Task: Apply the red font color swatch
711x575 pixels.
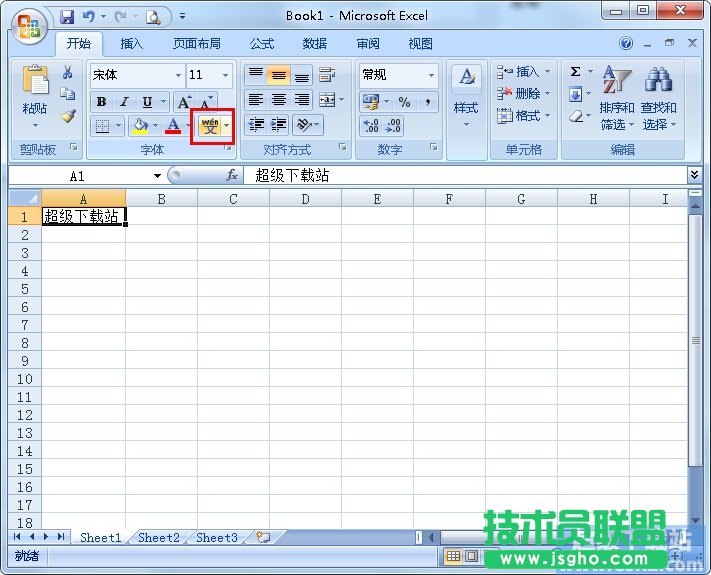Action: click(173, 126)
